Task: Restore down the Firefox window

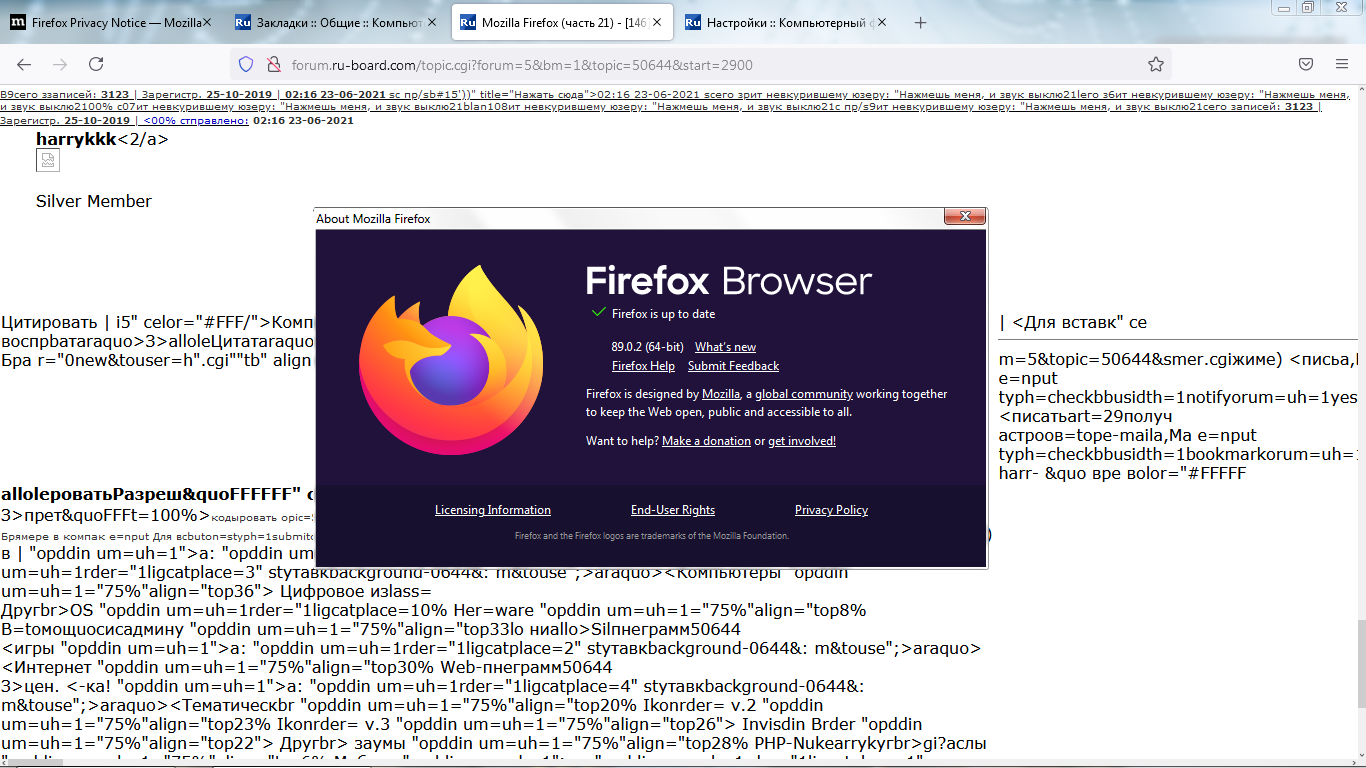Action: [x=1307, y=7]
